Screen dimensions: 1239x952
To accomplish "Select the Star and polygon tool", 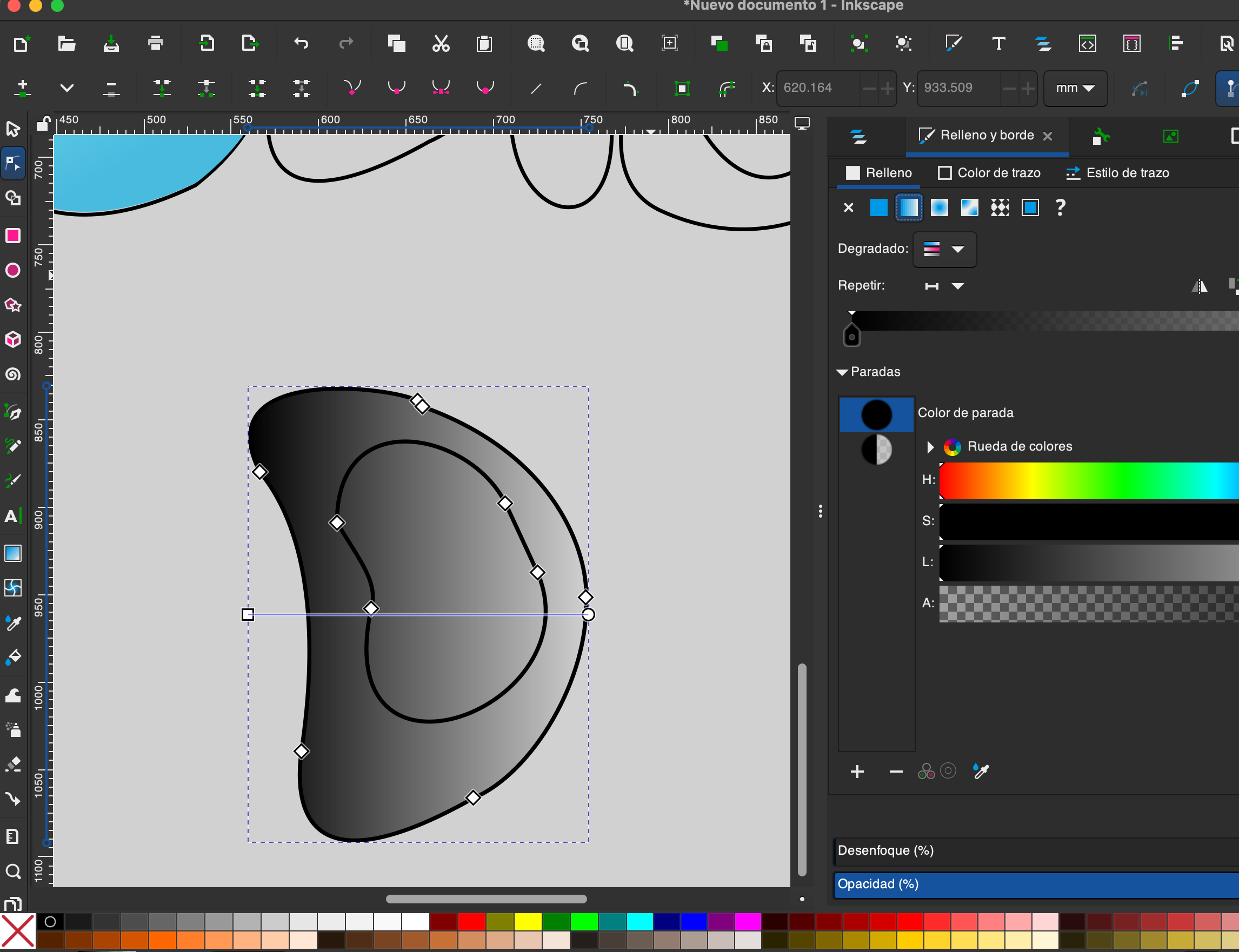I will tap(13, 305).
